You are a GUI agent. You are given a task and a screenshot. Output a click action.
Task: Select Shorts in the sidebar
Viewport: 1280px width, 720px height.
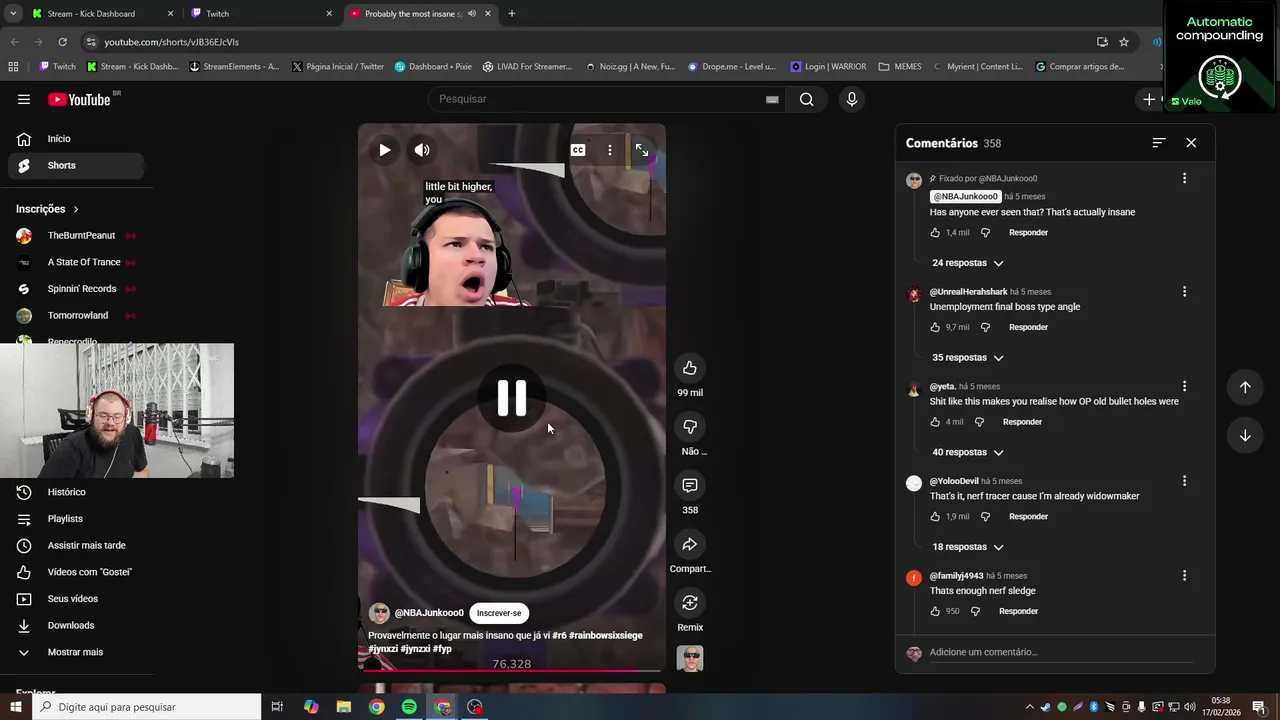click(x=76, y=165)
